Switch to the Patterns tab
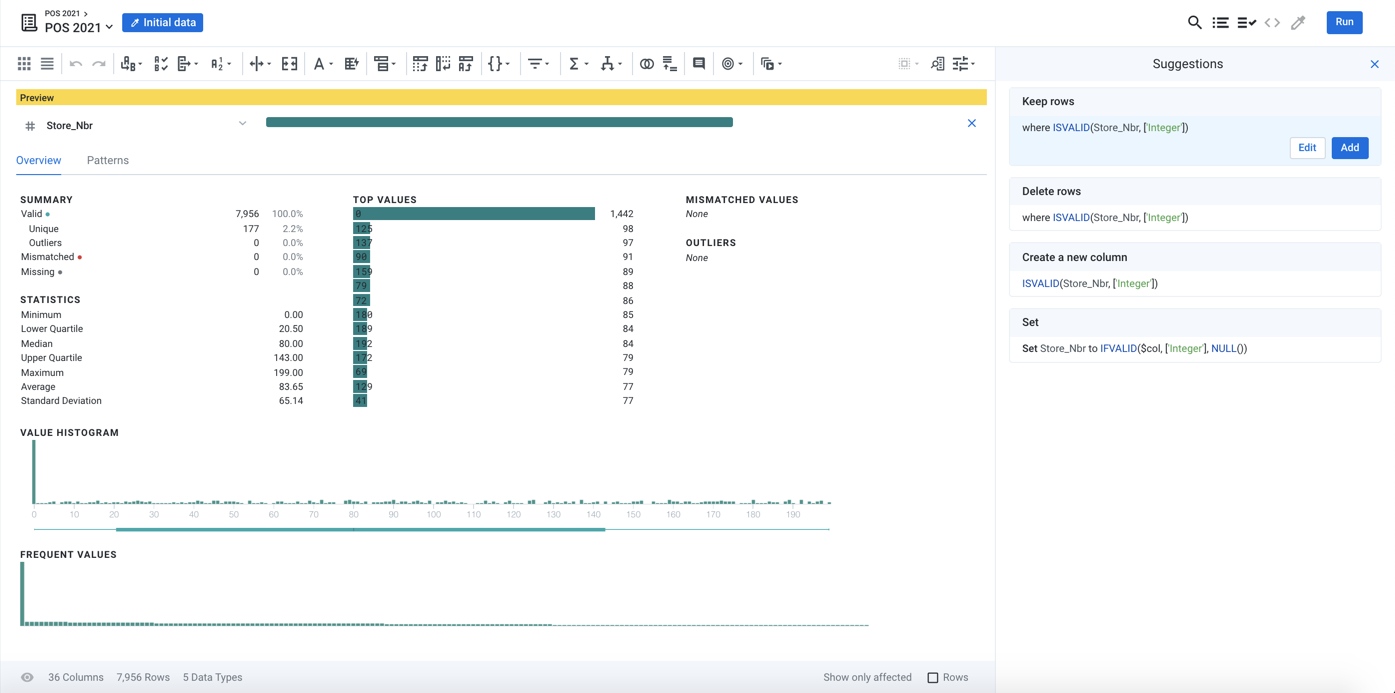The width and height of the screenshot is (1395, 693). pyautogui.click(x=108, y=160)
